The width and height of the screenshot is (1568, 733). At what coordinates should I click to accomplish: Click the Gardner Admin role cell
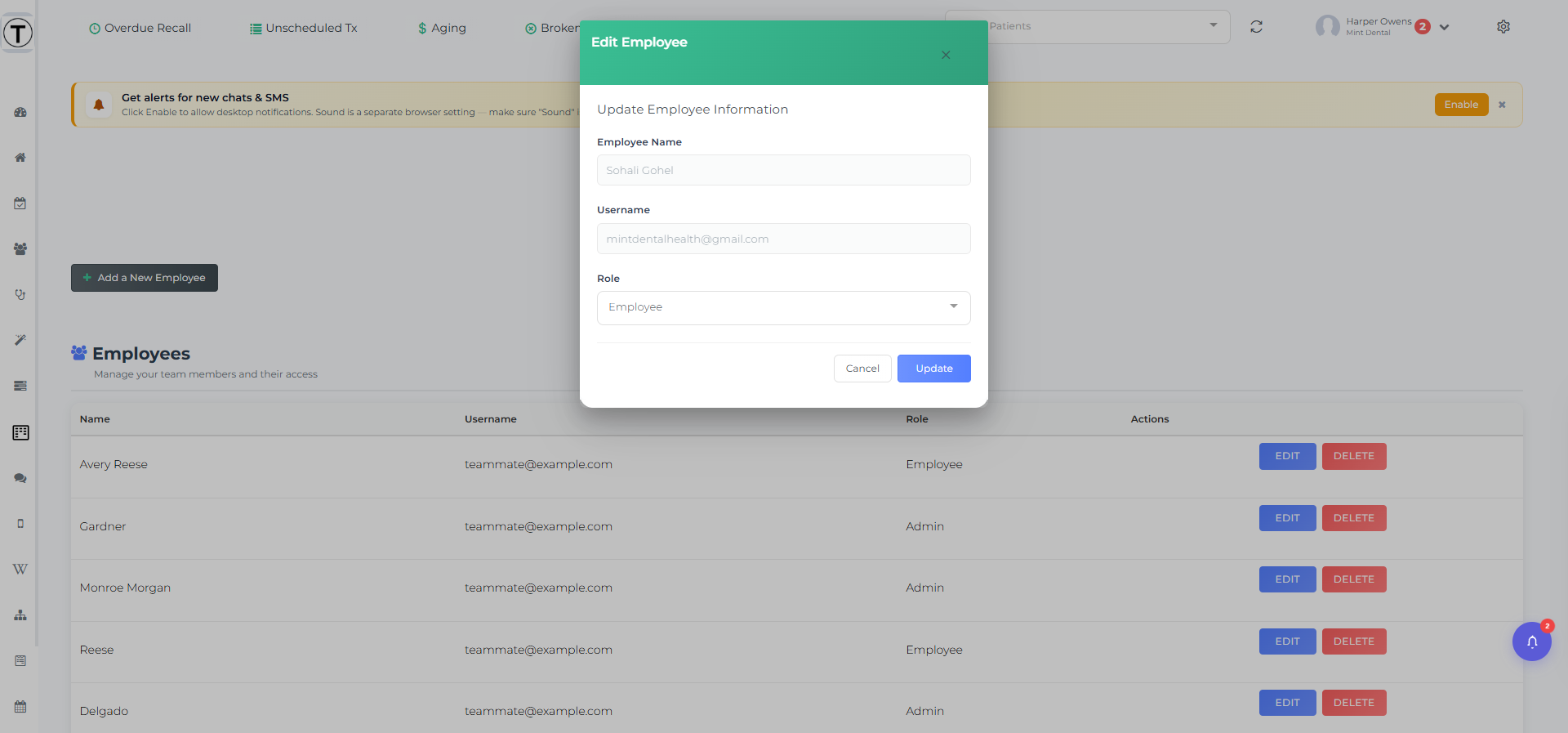pos(924,526)
